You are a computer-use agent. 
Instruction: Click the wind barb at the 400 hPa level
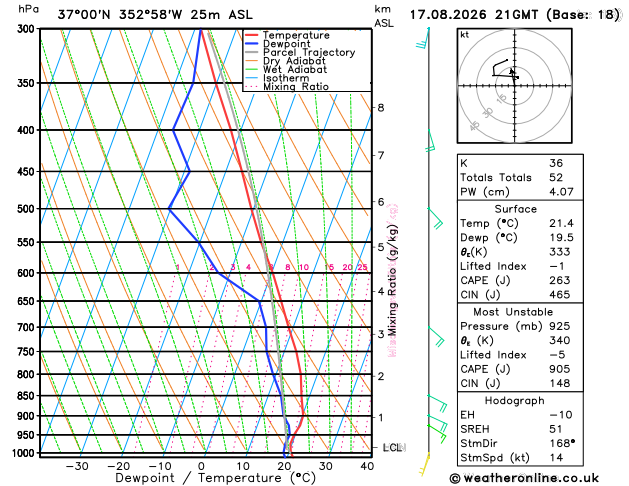click(430, 140)
